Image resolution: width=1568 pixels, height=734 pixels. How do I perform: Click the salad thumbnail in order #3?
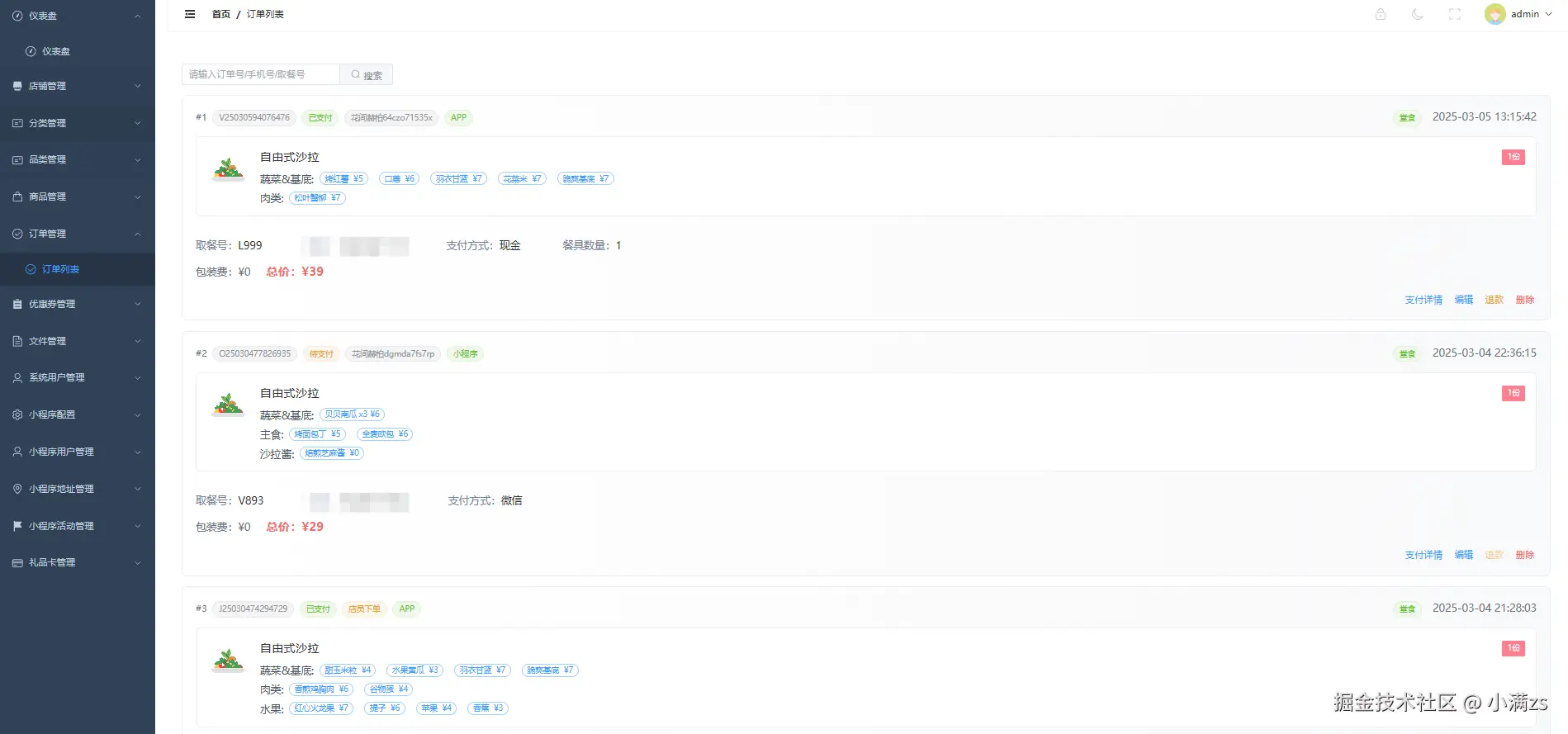(x=229, y=660)
